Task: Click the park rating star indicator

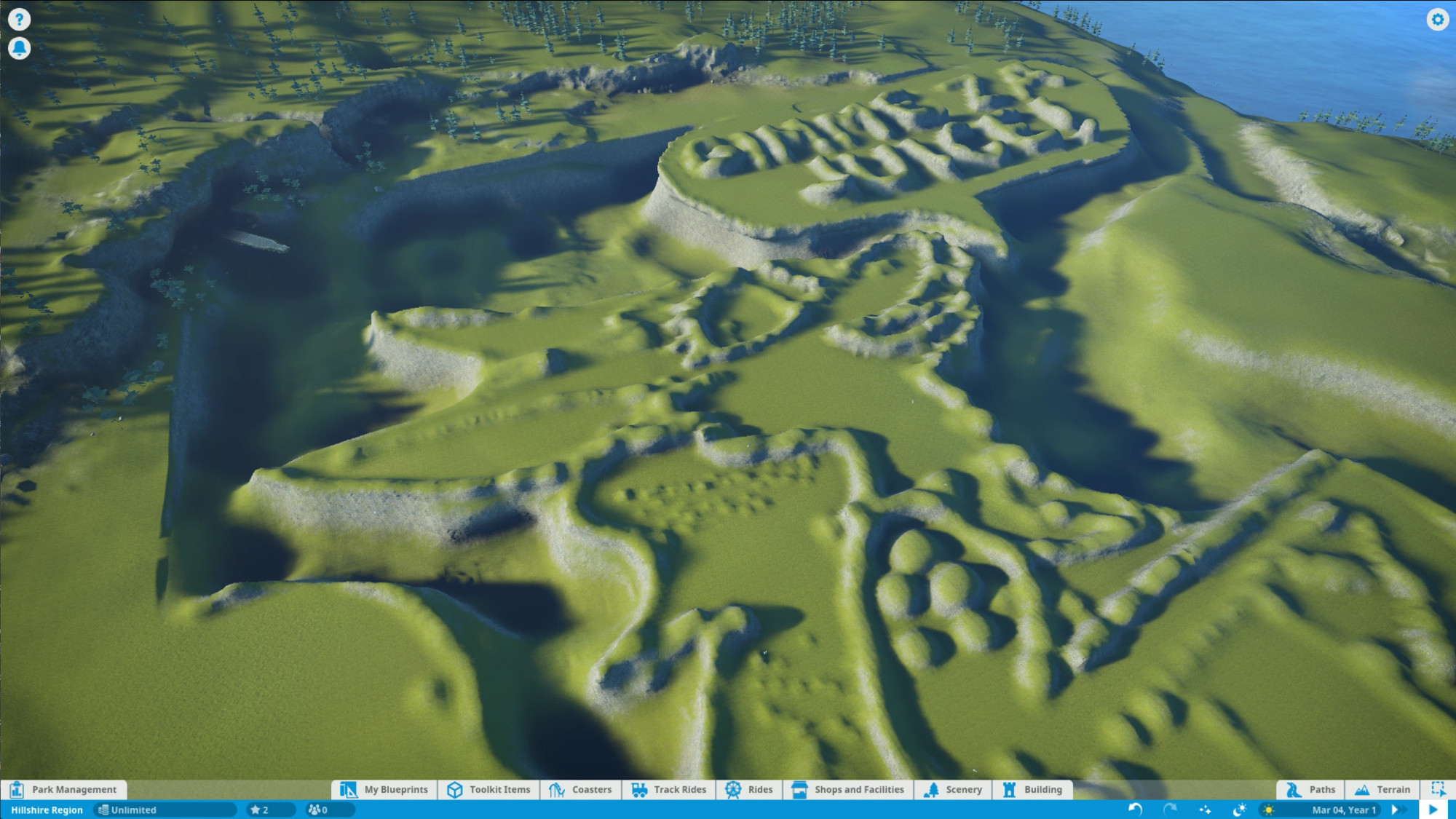Action: coord(271,810)
